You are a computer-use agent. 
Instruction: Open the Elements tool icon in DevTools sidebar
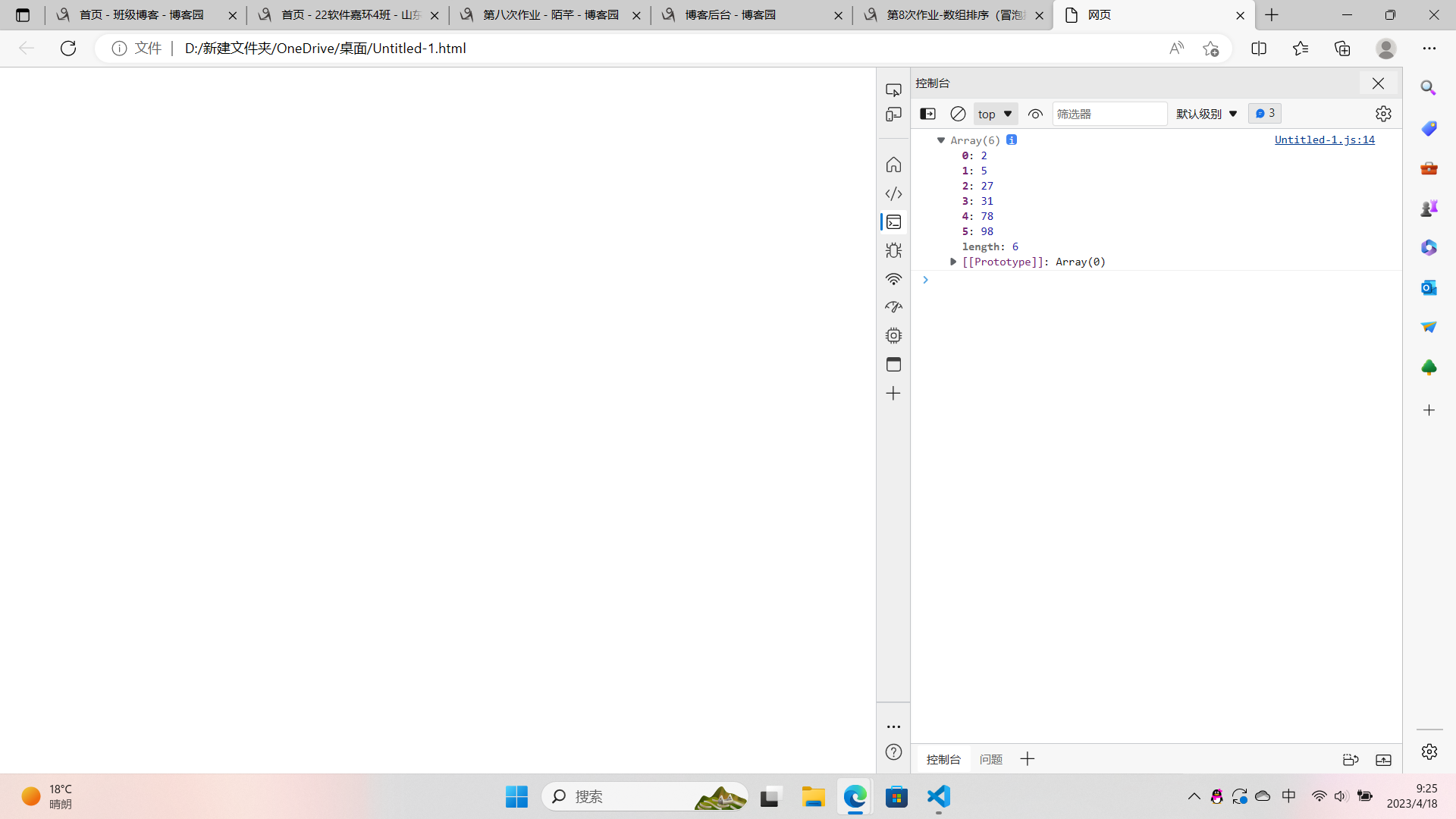tap(893, 193)
